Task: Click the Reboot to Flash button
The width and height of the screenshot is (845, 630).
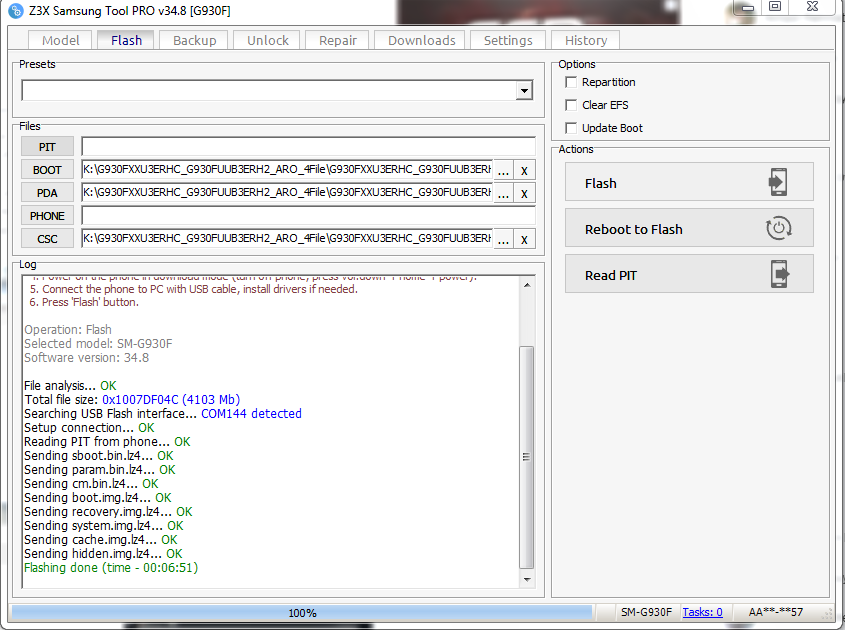Action: point(689,229)
